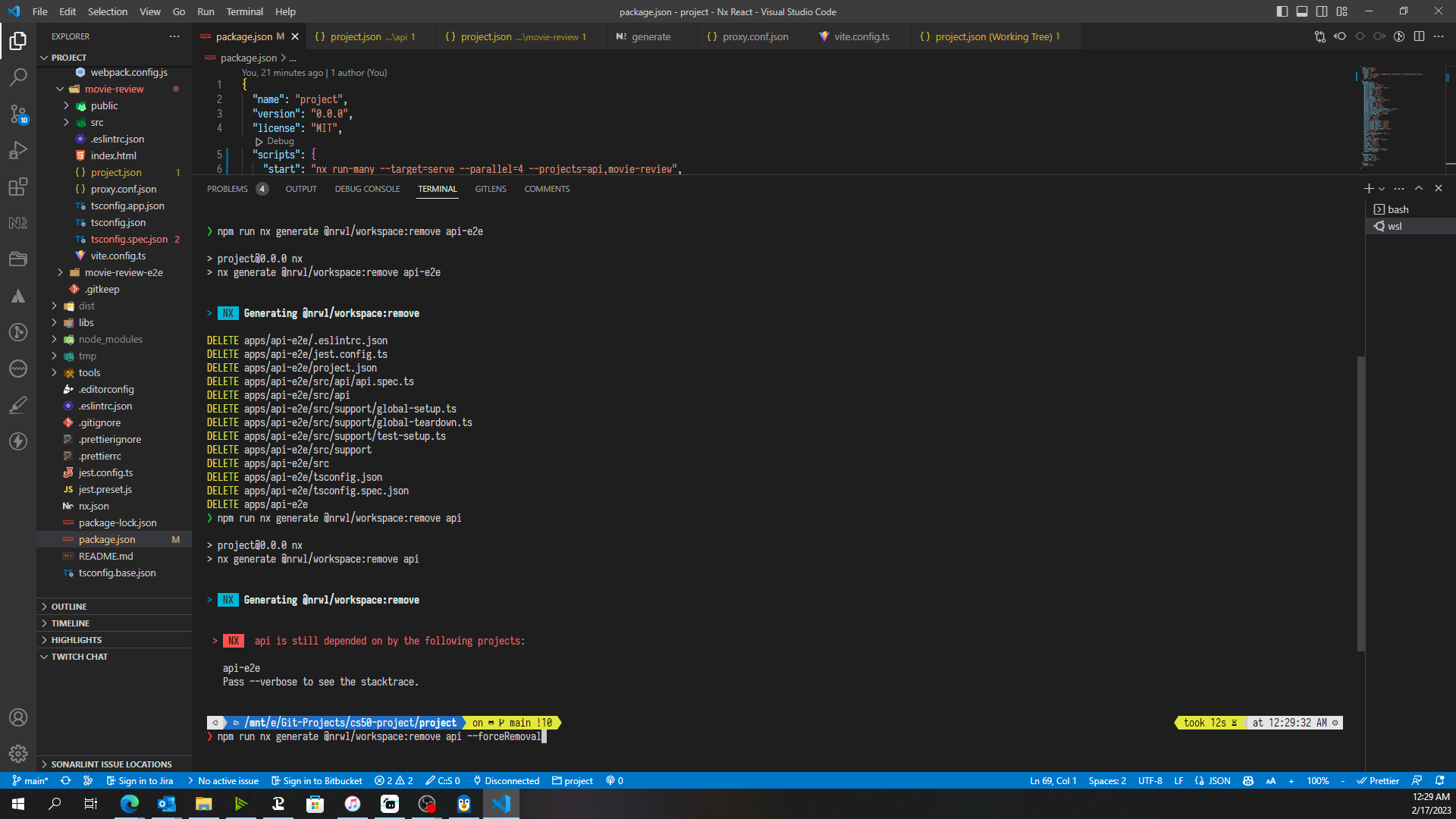The width and height of the screenshot is (1456, 819).
Task: Select the Run and Debug icon
Action: (x=18, y=150)
